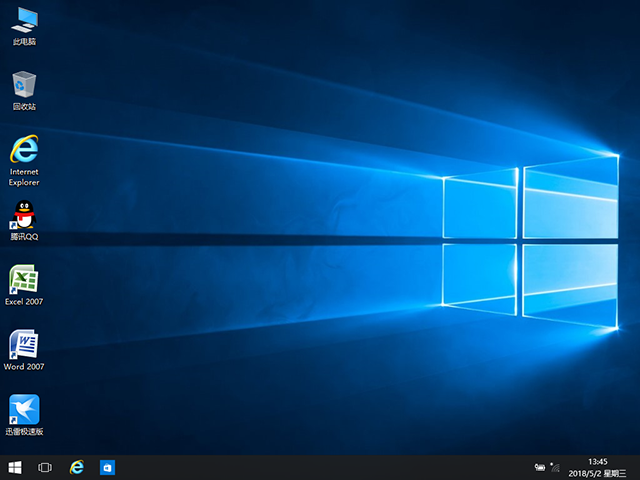Screen dimensions: 640x480
Task: Open the Store app on taskbar
Action: click(x=107, y=468)
